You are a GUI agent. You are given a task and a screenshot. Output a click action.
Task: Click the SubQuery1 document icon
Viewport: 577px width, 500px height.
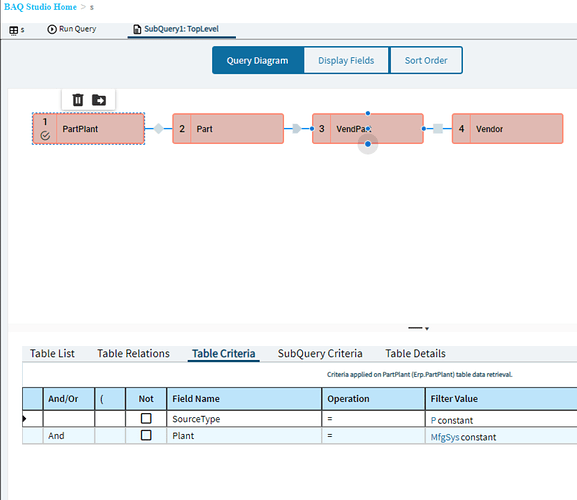point(137,29)
